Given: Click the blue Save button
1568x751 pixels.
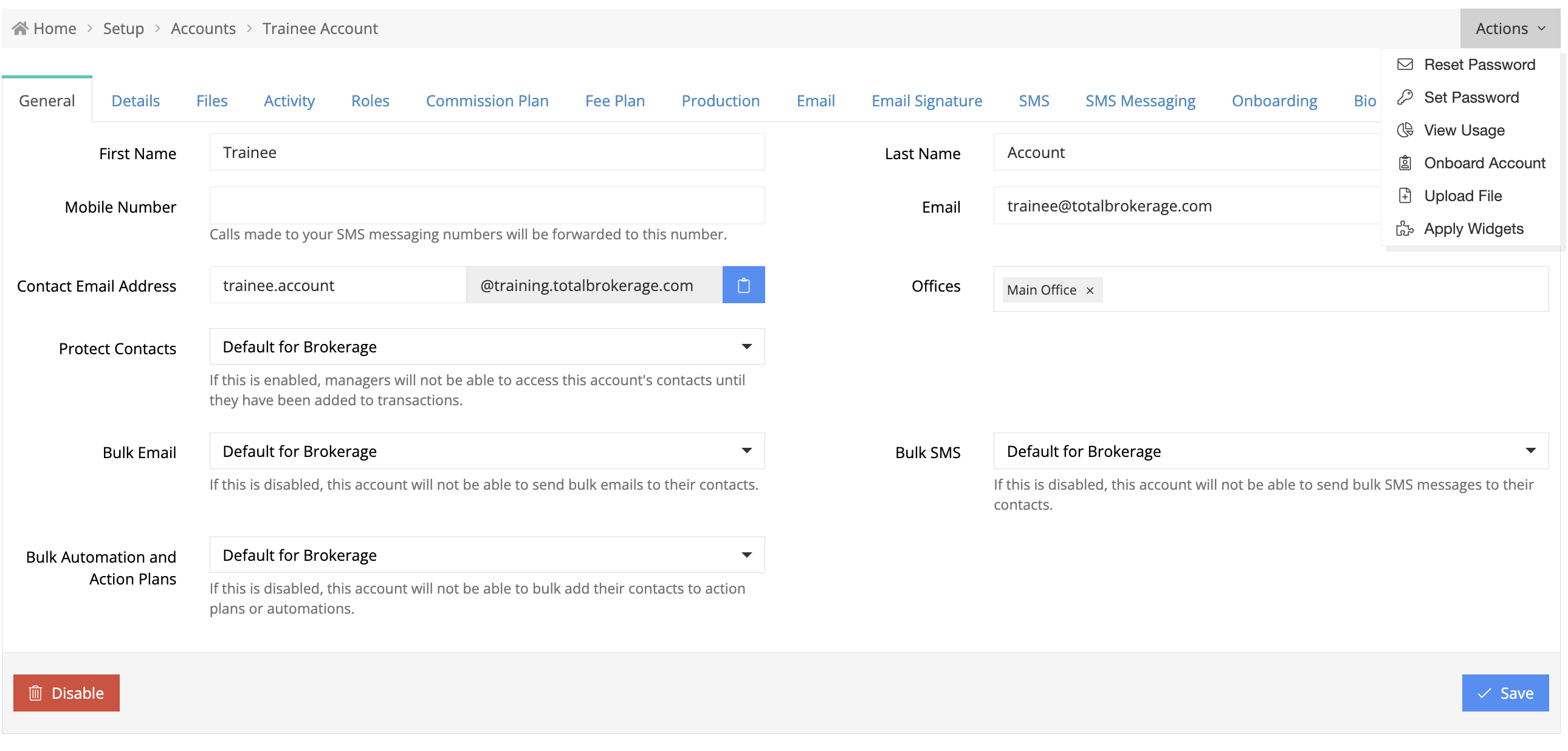Looking at the screenshot, I should click(1505, 693).
